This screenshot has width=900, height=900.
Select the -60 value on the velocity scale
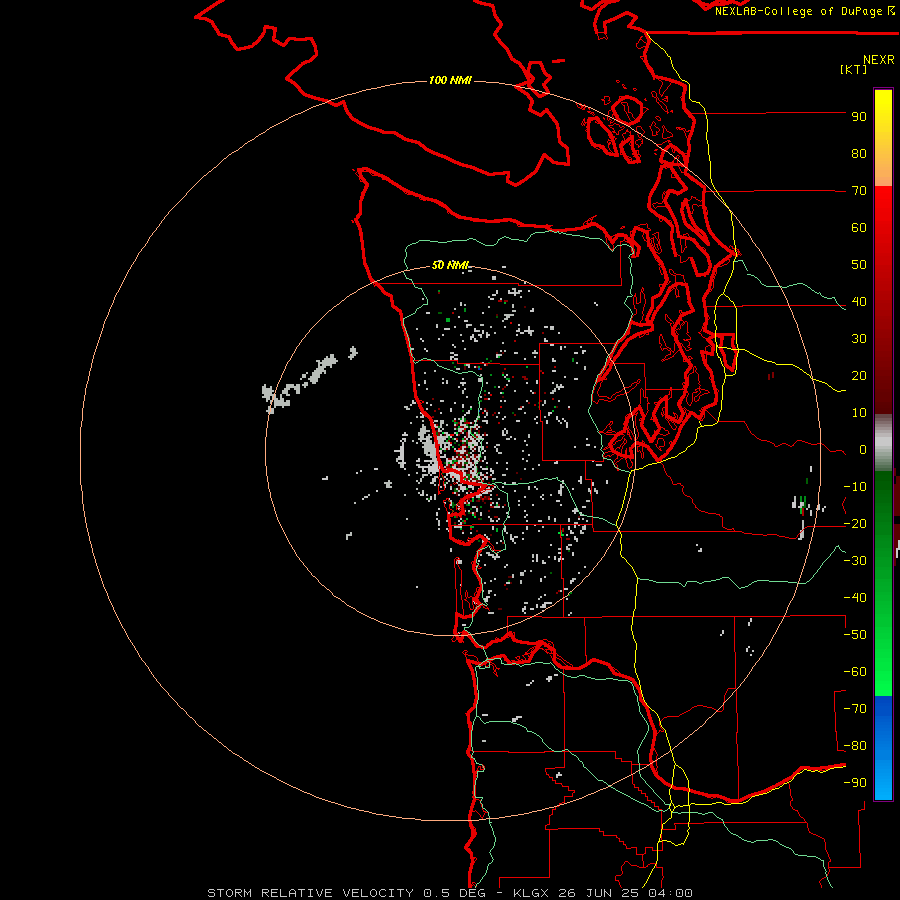(855, 672)
